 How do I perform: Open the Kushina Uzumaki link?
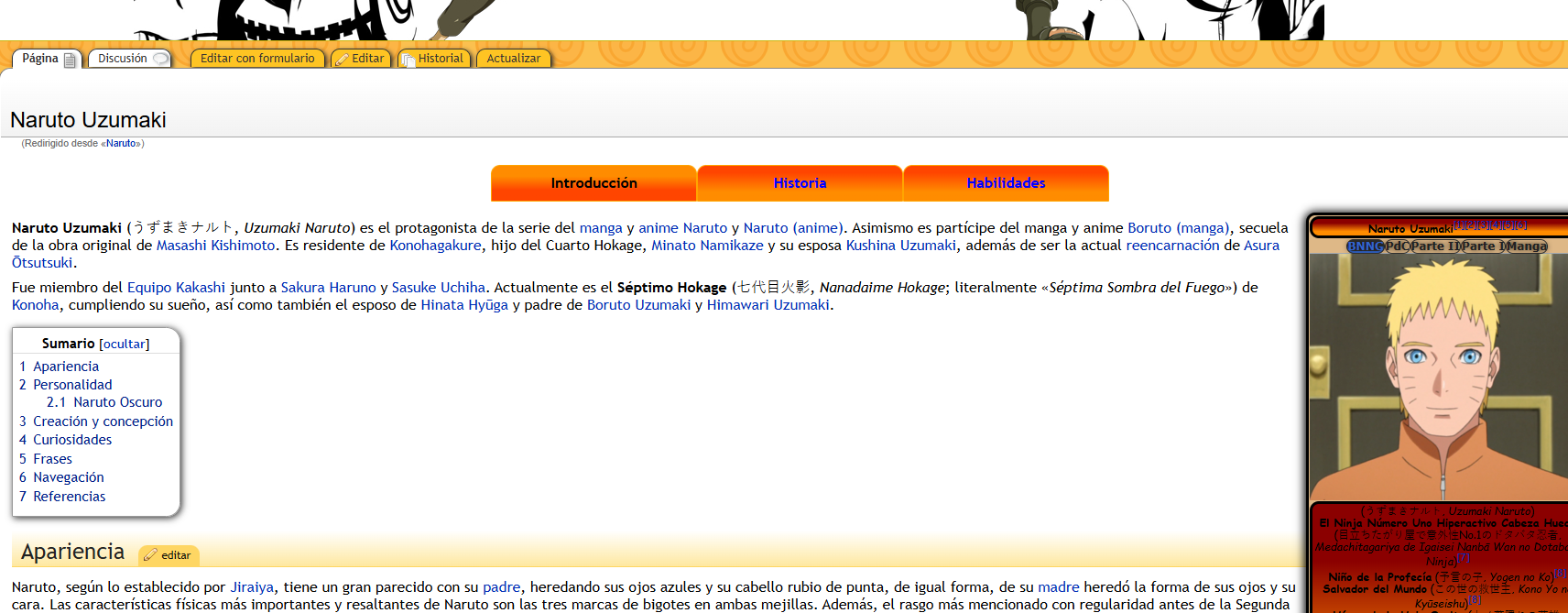click(x=901, y=246)
